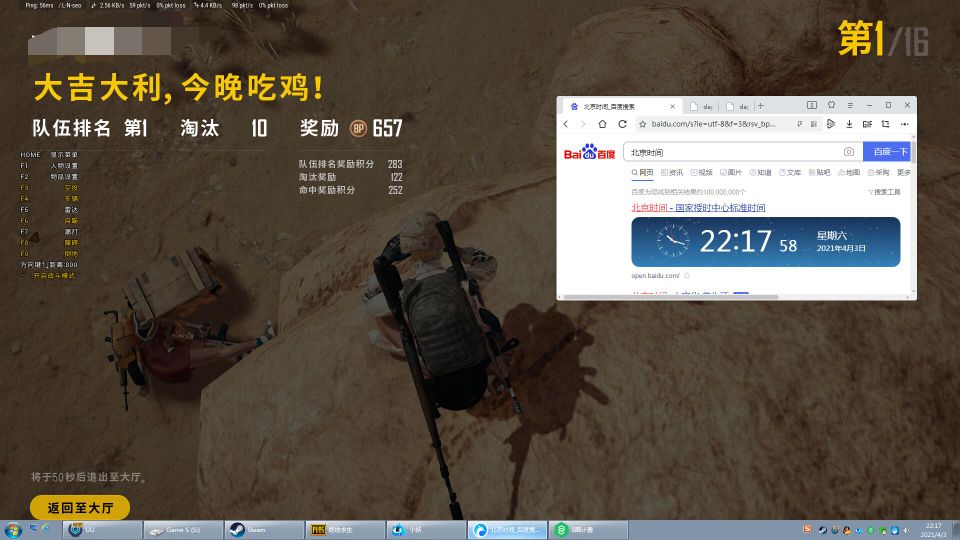
Task: Click the 百度一下 search button
Action: tap(887, 152)
